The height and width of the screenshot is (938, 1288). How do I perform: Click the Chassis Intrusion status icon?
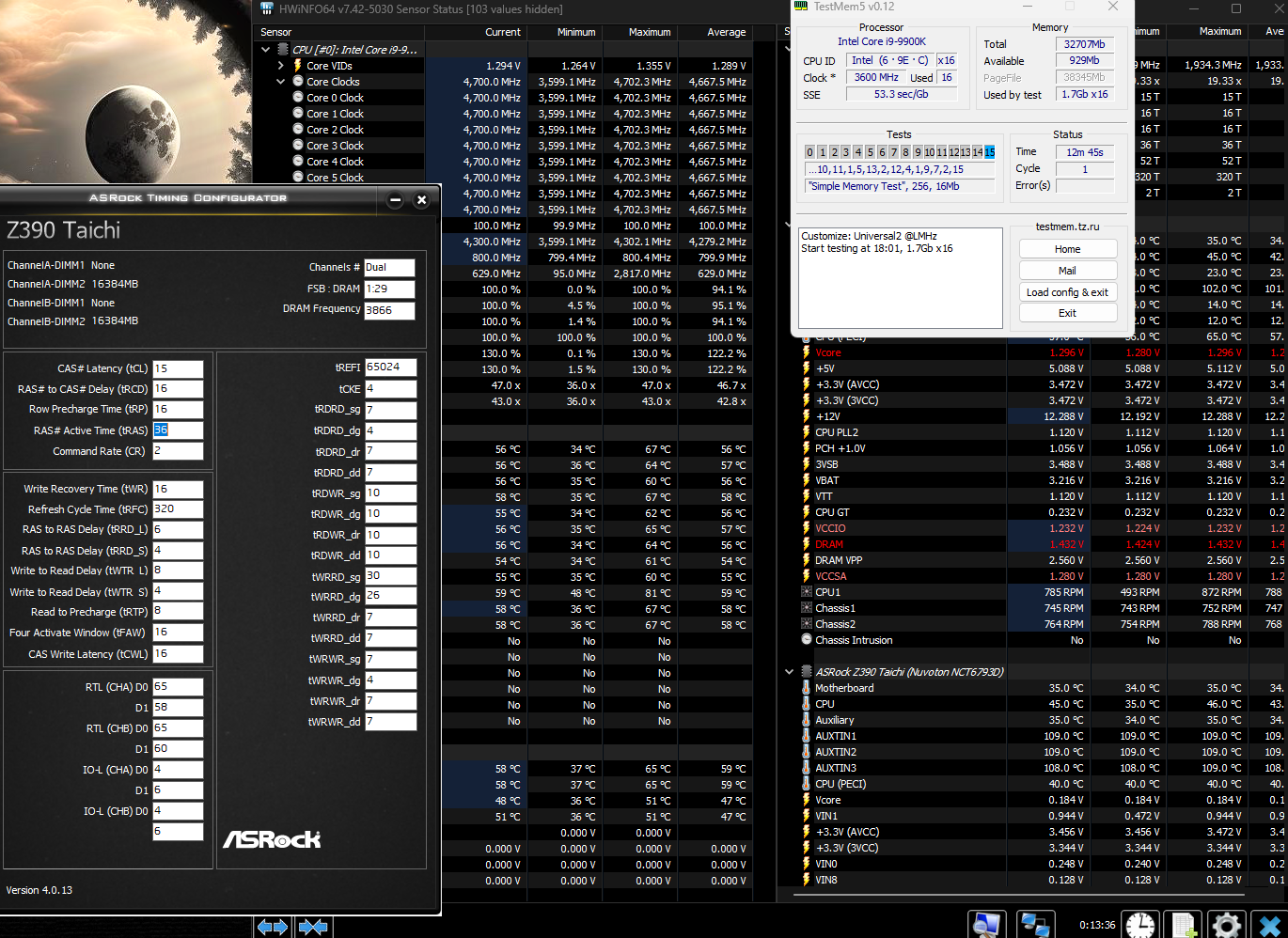pyautogui.click(x=806, y=640)
